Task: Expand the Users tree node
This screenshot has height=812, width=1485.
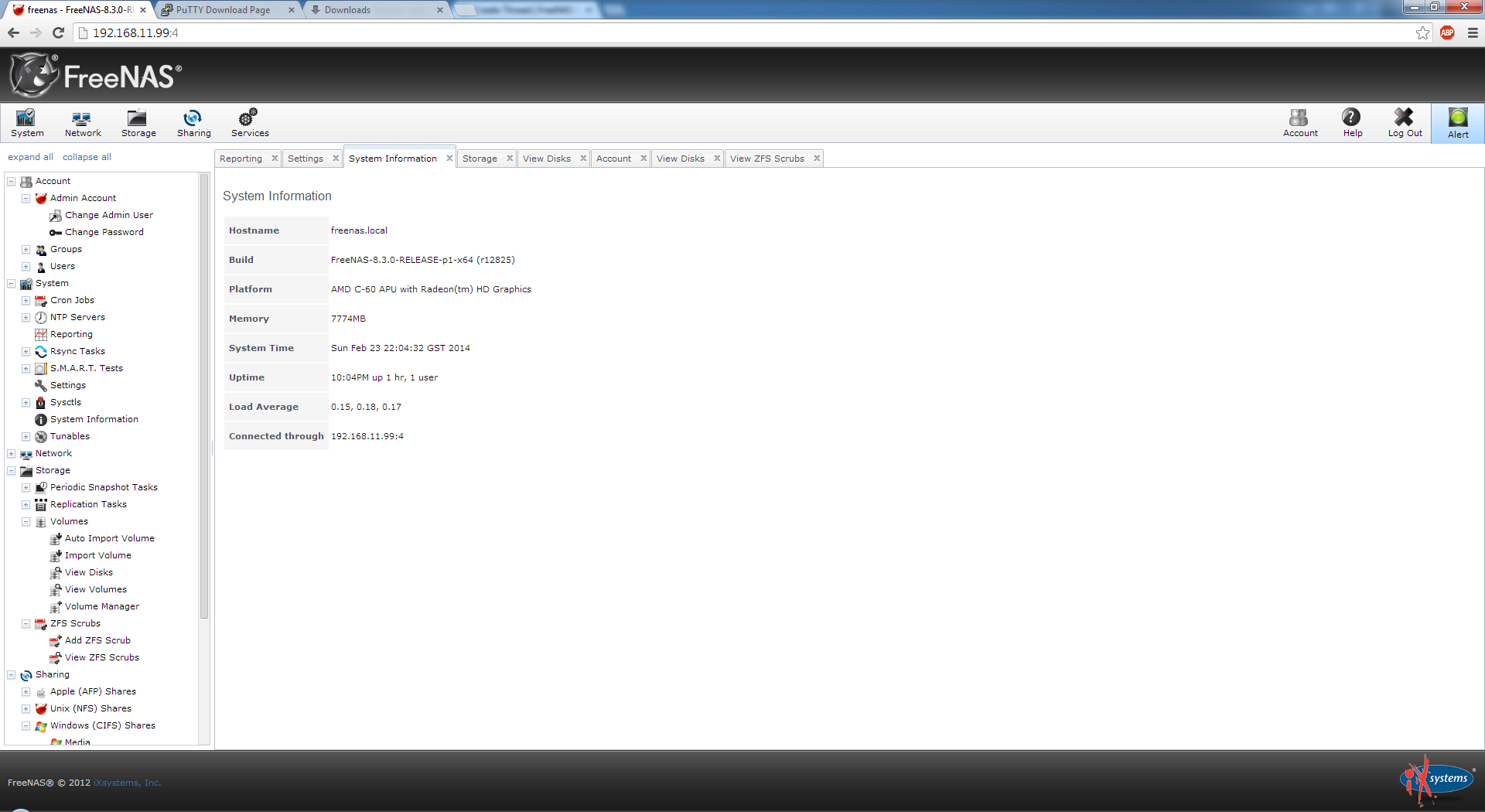Action: [x=26, y=267]
